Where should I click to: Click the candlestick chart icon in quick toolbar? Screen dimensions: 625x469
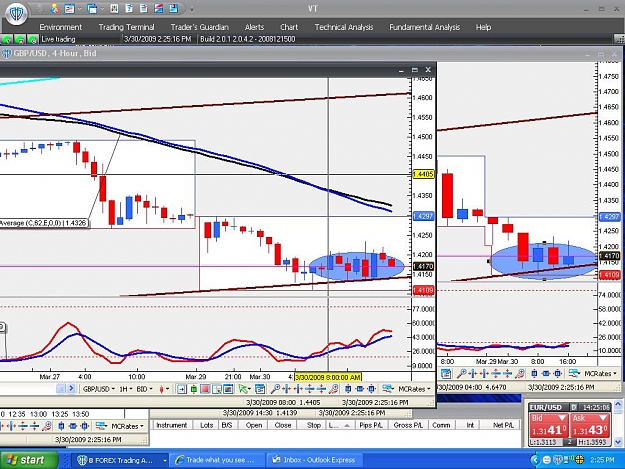114,8
